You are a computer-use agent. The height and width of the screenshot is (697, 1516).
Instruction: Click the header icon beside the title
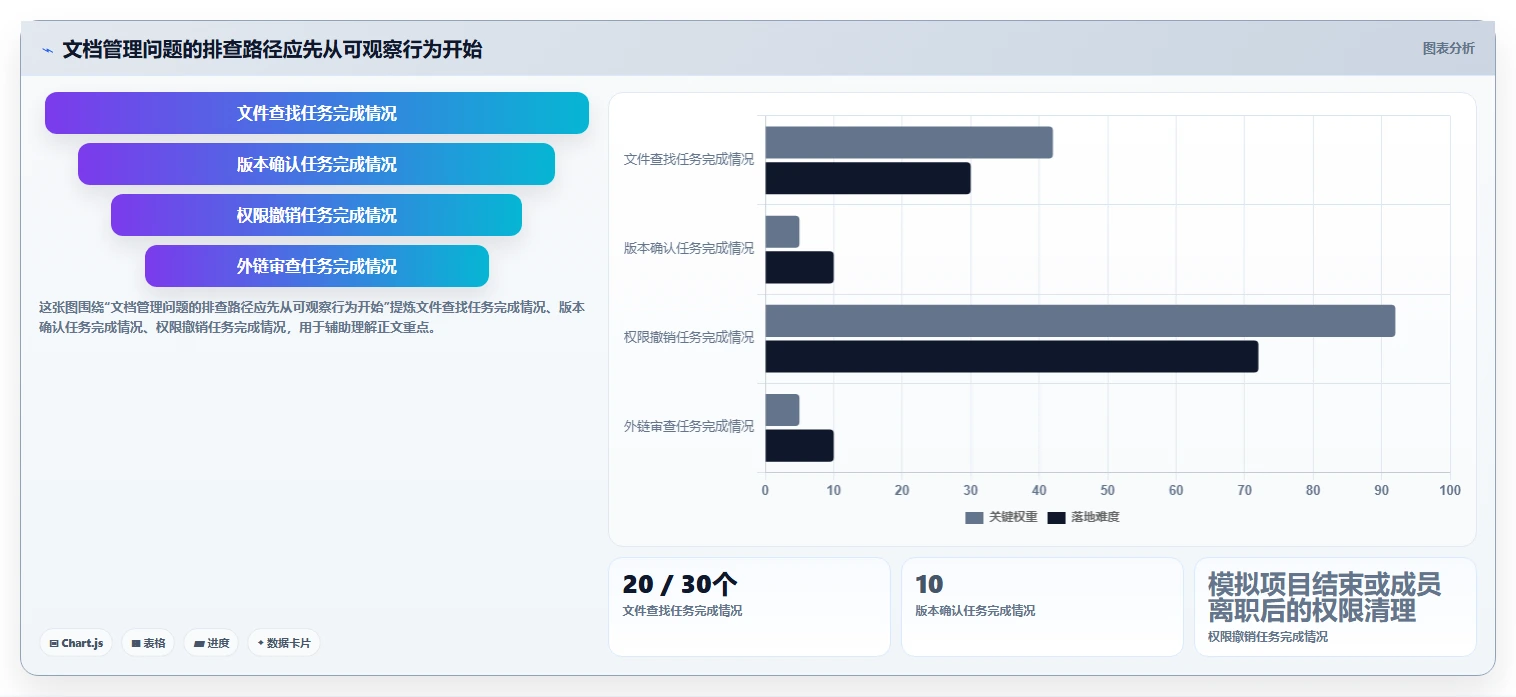47,50
